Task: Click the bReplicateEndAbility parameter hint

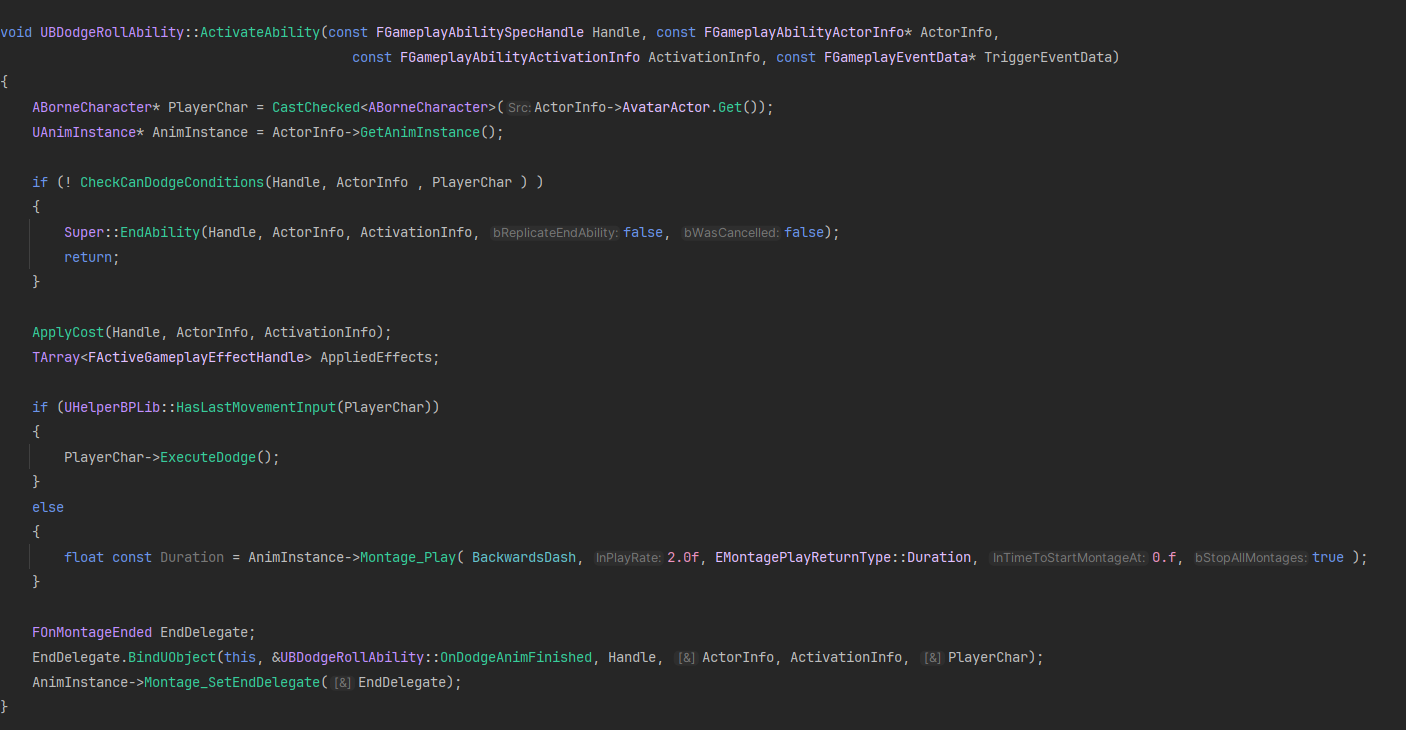Action: click(554, 232)
